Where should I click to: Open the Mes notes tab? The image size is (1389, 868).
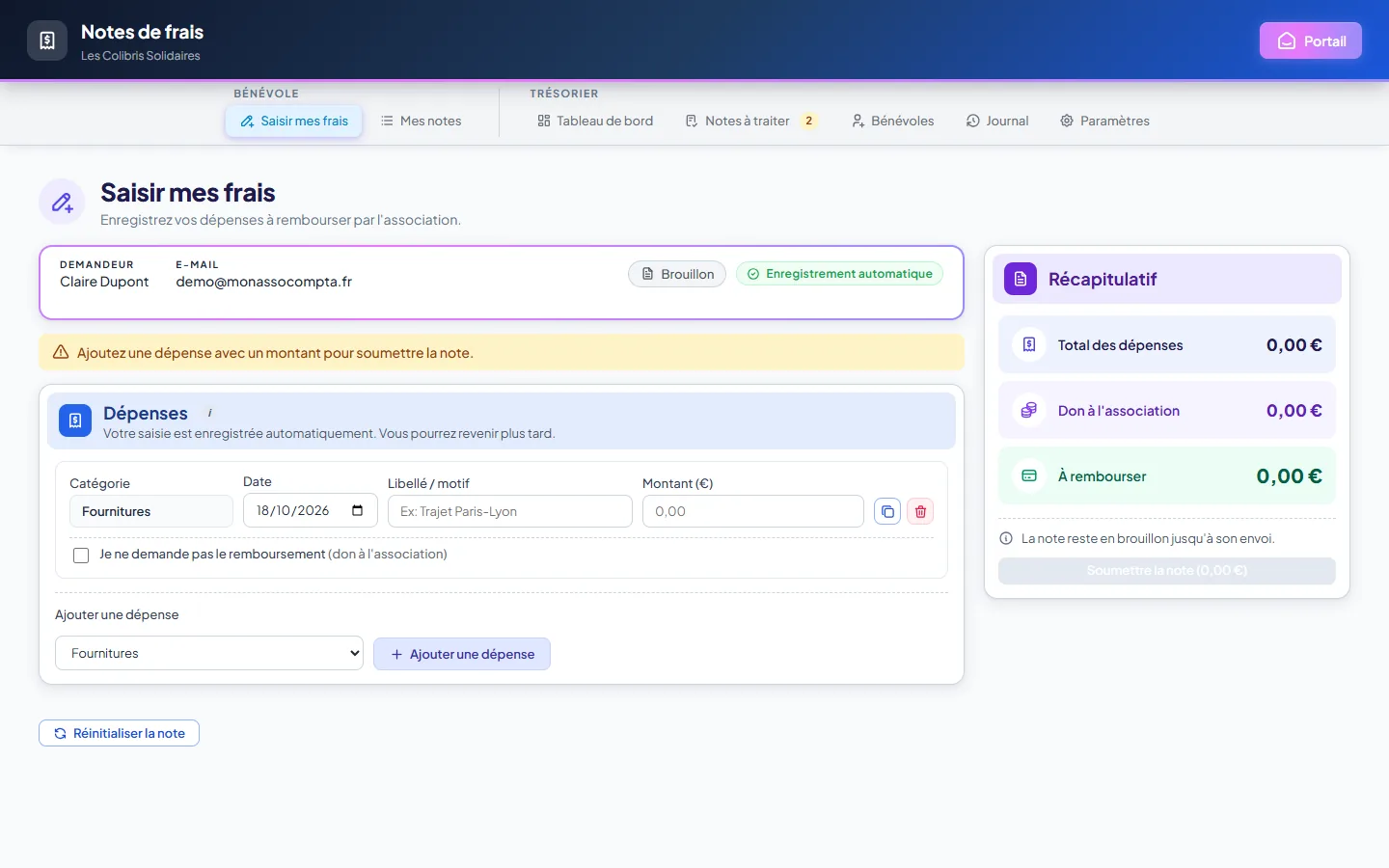[x=421, y=121]
